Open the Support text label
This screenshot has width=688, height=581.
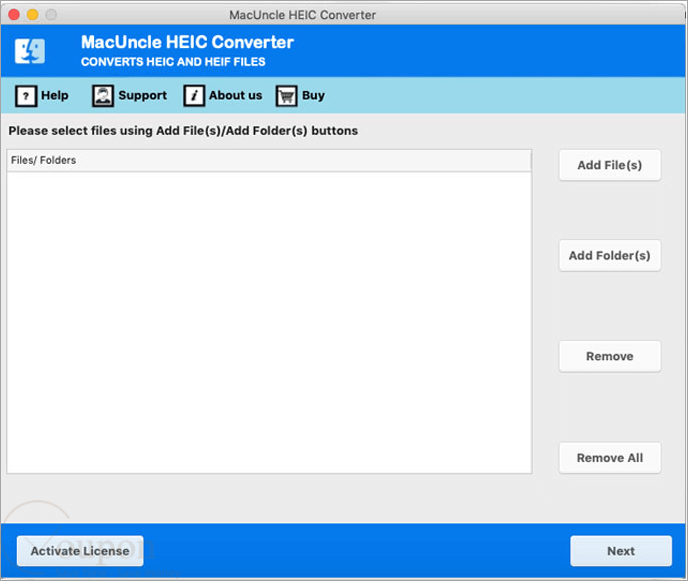(143, 96)
